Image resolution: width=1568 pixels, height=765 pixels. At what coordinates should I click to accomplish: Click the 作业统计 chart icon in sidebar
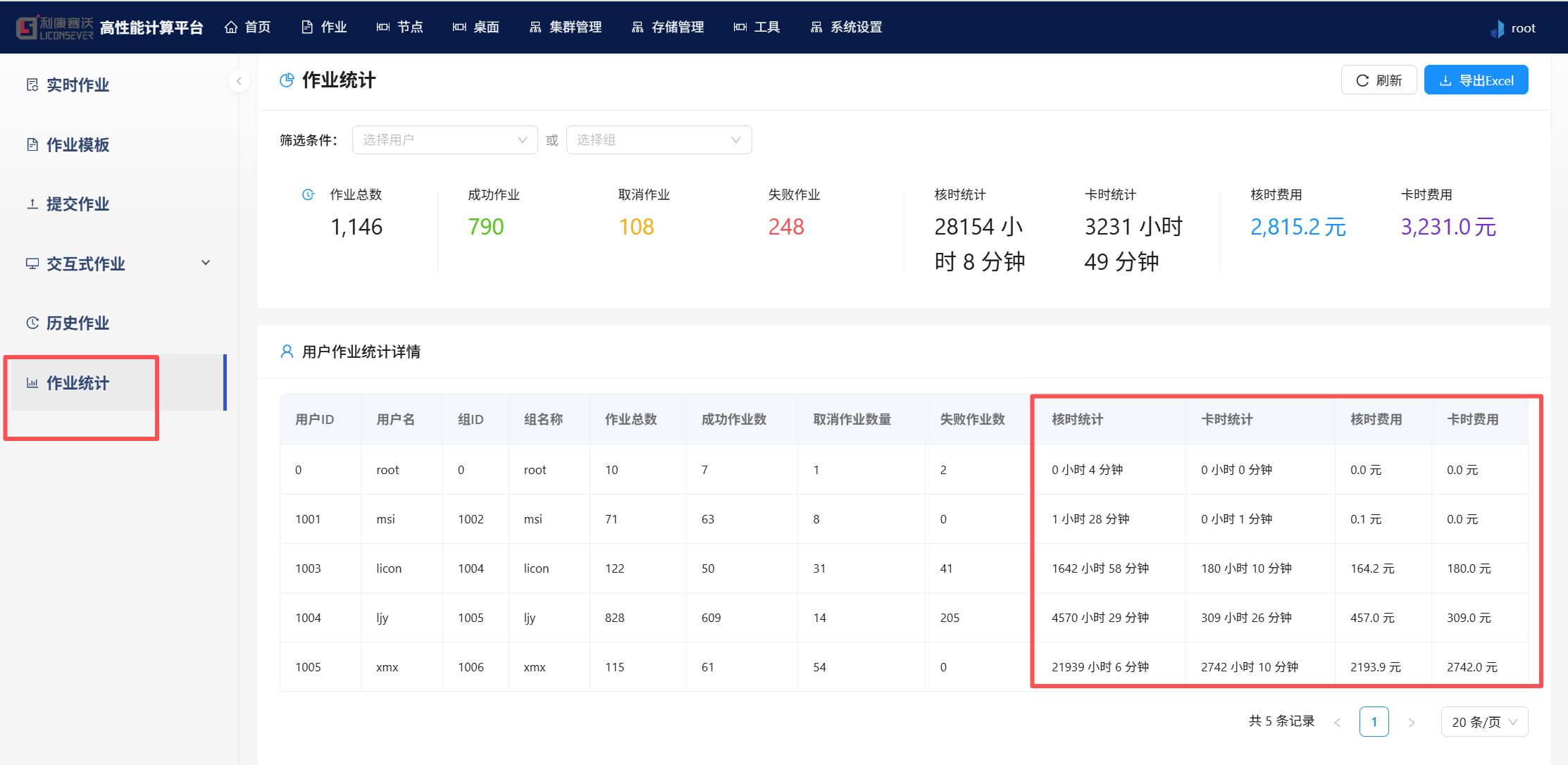click(32, 383)
